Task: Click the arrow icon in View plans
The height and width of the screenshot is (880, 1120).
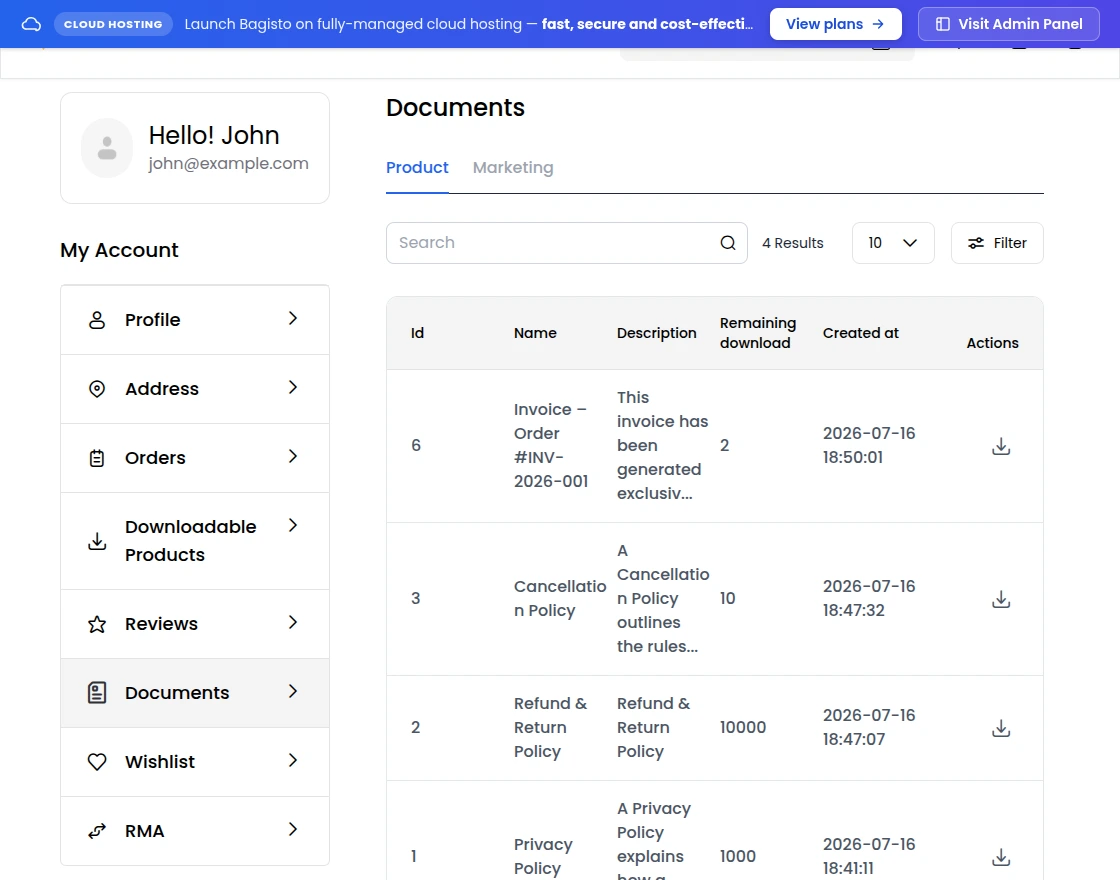Action: pos(879,24)
